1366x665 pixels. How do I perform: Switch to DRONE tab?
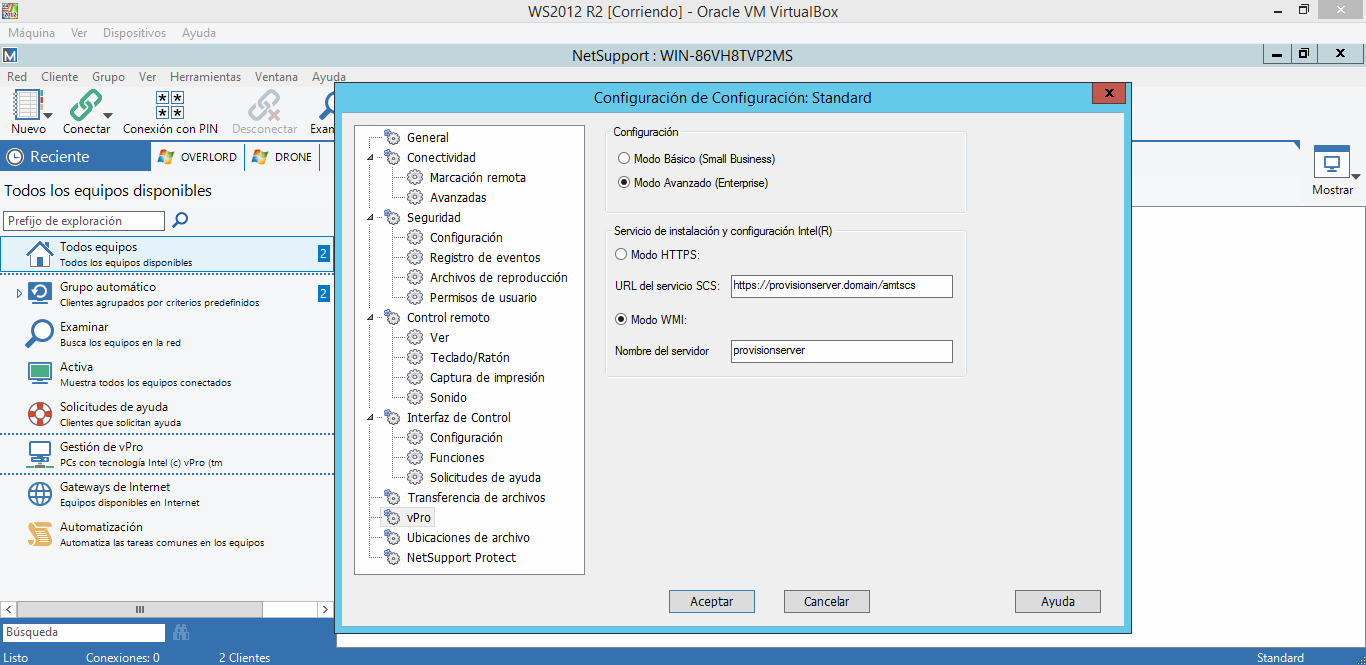point(282,157)
